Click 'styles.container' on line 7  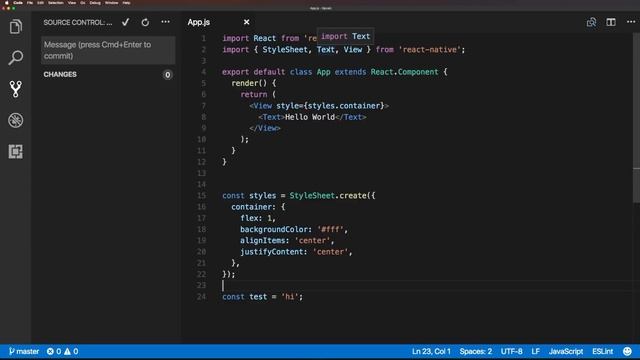pyautogui.click(x=344, y=106)
